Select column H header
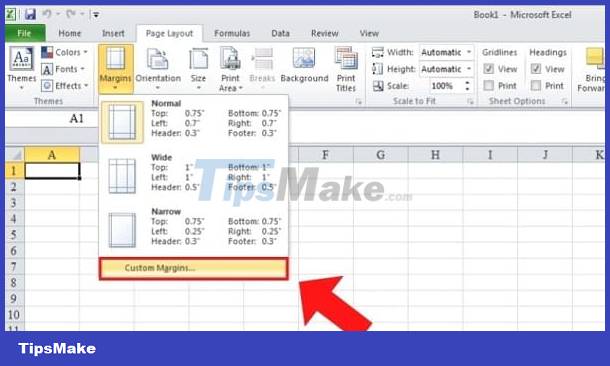610x366 pixels. coord(435,155)
